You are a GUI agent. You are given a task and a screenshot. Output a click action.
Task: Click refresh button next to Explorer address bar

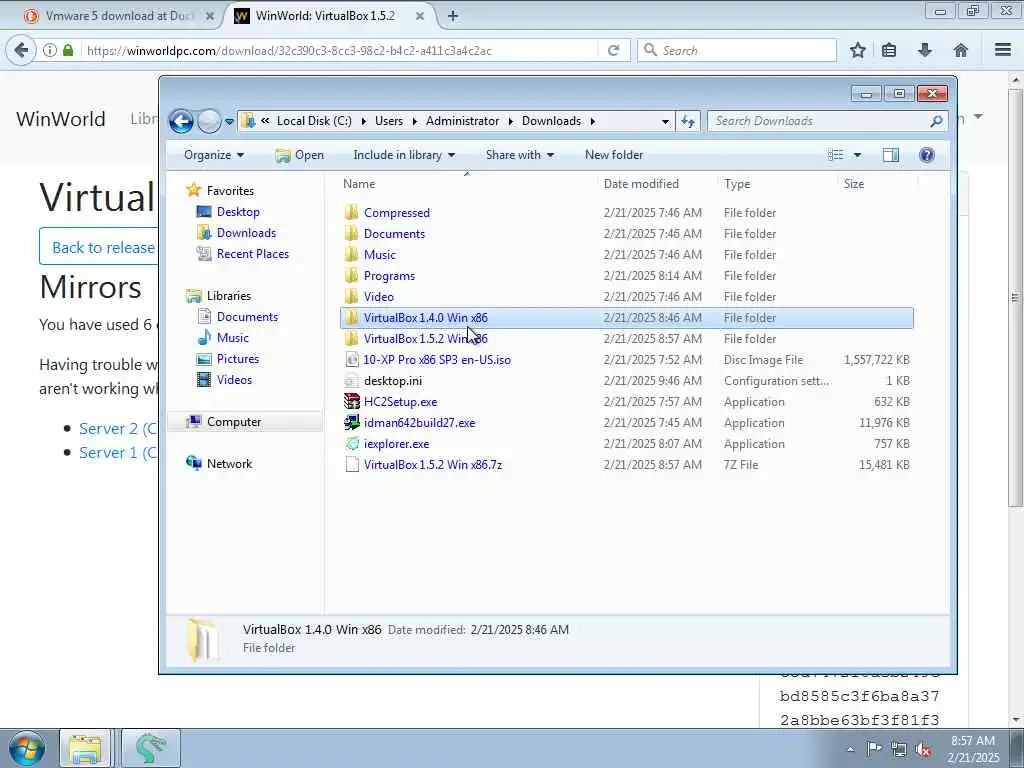688,121
